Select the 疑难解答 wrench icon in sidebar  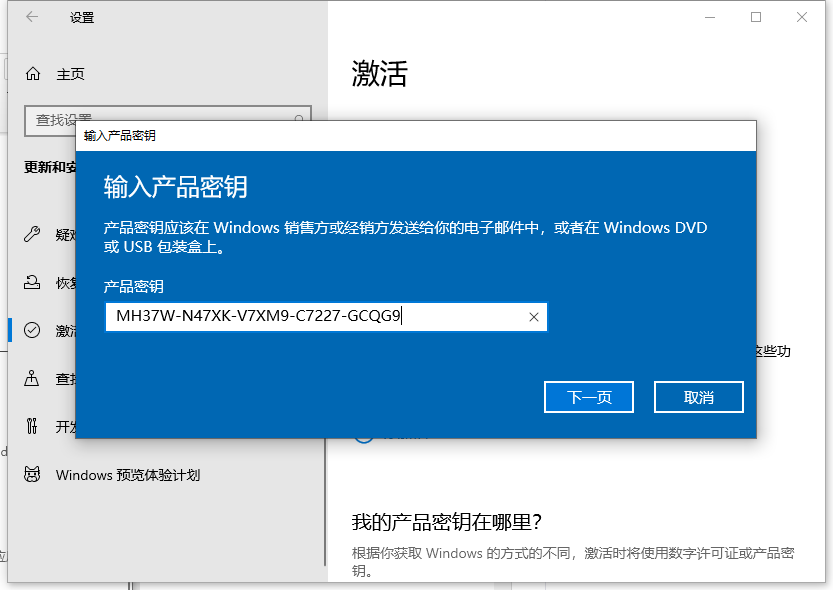click(31, 234)
